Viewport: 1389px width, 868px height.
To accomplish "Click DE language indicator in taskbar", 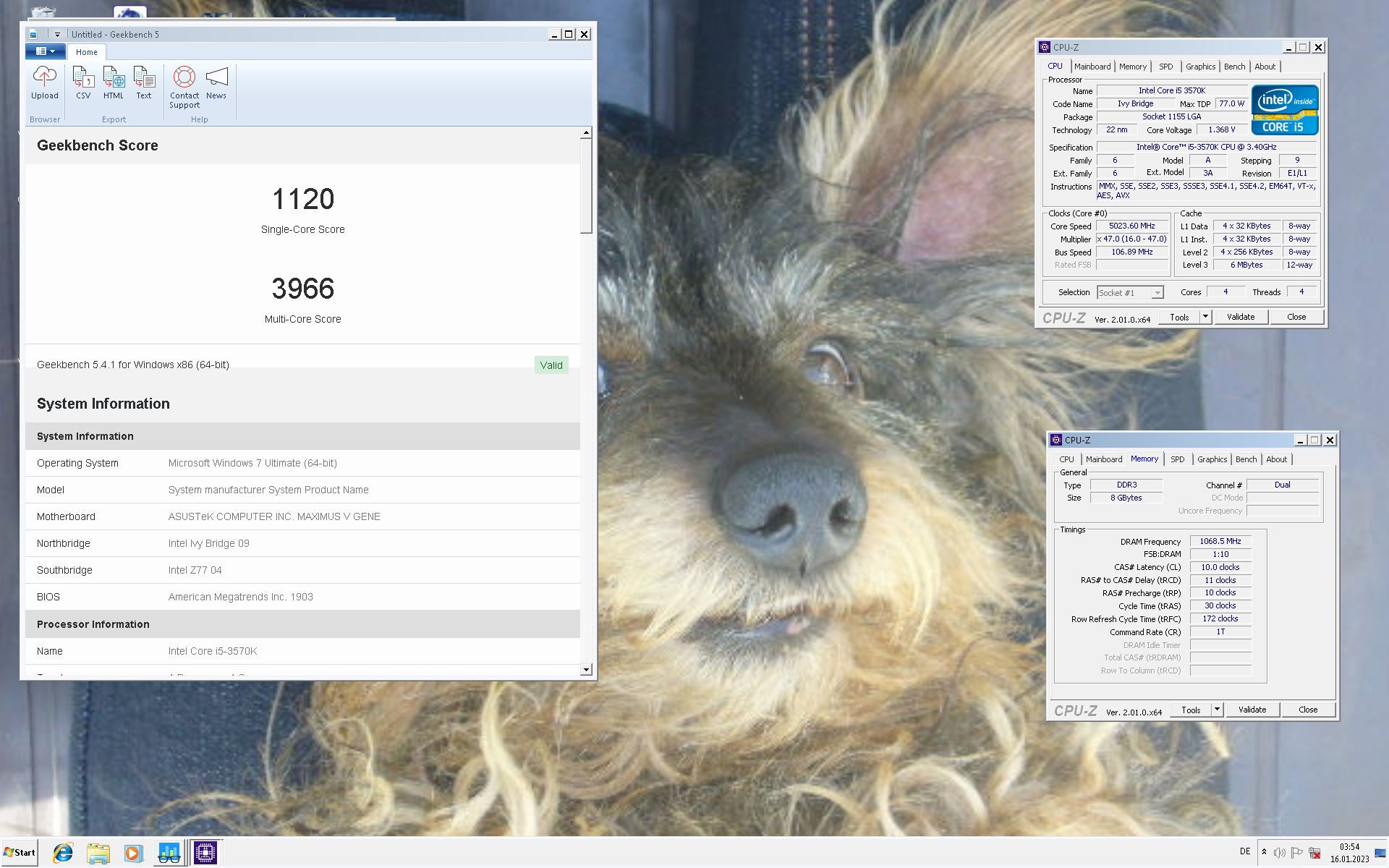I will pos(1245,851).
